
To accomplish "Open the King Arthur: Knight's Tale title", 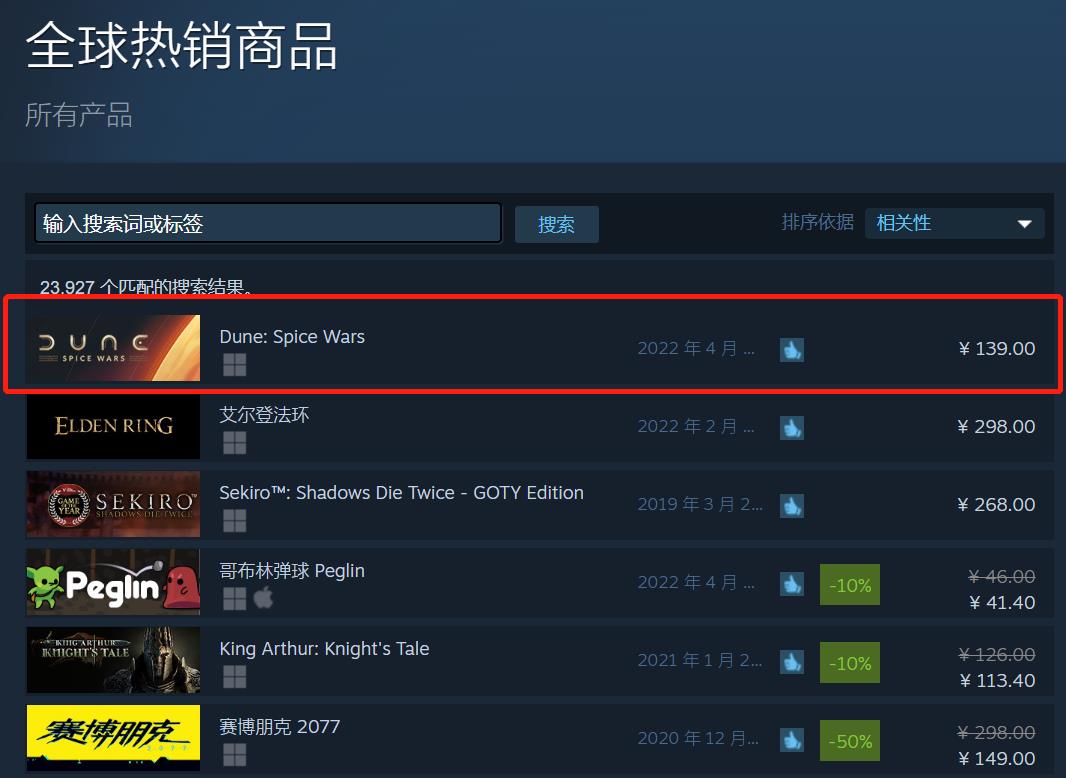I will click(x=324, y=649).
